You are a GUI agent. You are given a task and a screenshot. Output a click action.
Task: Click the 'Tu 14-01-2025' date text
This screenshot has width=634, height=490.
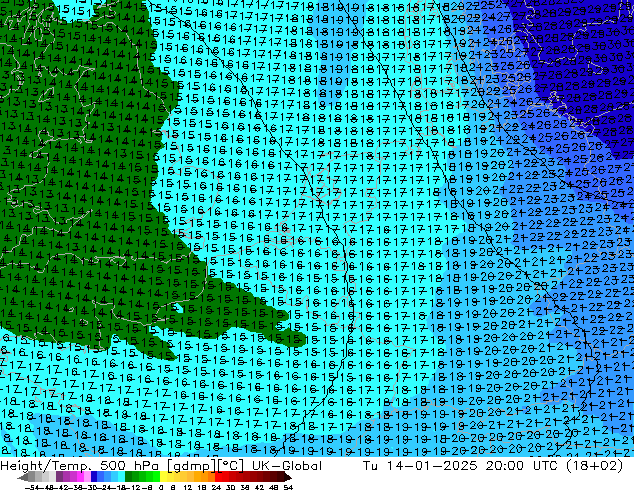(x=420, y=466)
